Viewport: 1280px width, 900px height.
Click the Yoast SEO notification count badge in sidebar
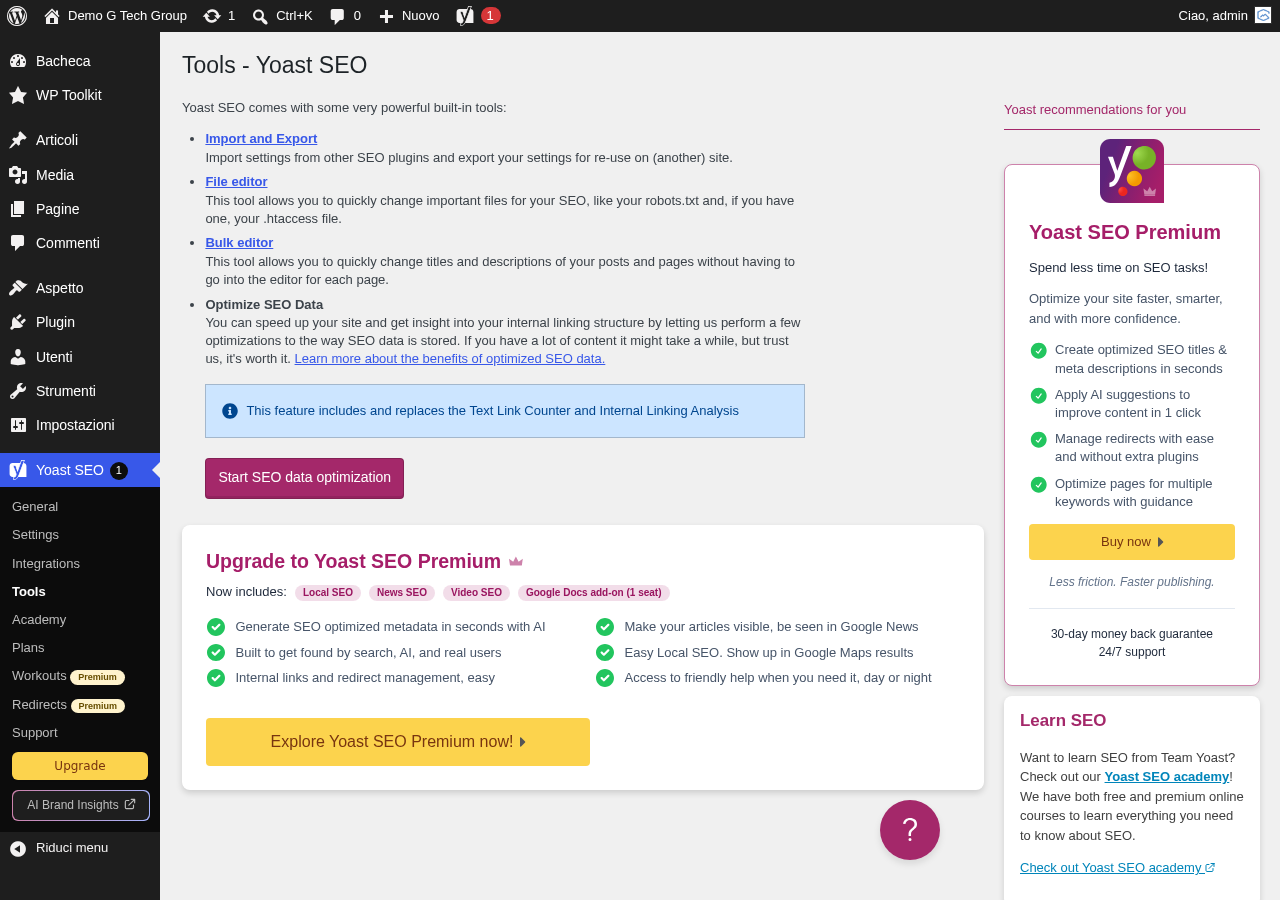click(119, 471)
